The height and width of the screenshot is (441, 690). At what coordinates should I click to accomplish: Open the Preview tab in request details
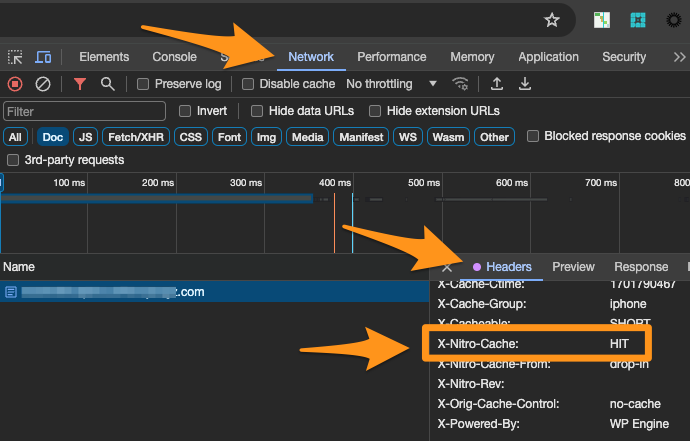(x=573, y=267)
